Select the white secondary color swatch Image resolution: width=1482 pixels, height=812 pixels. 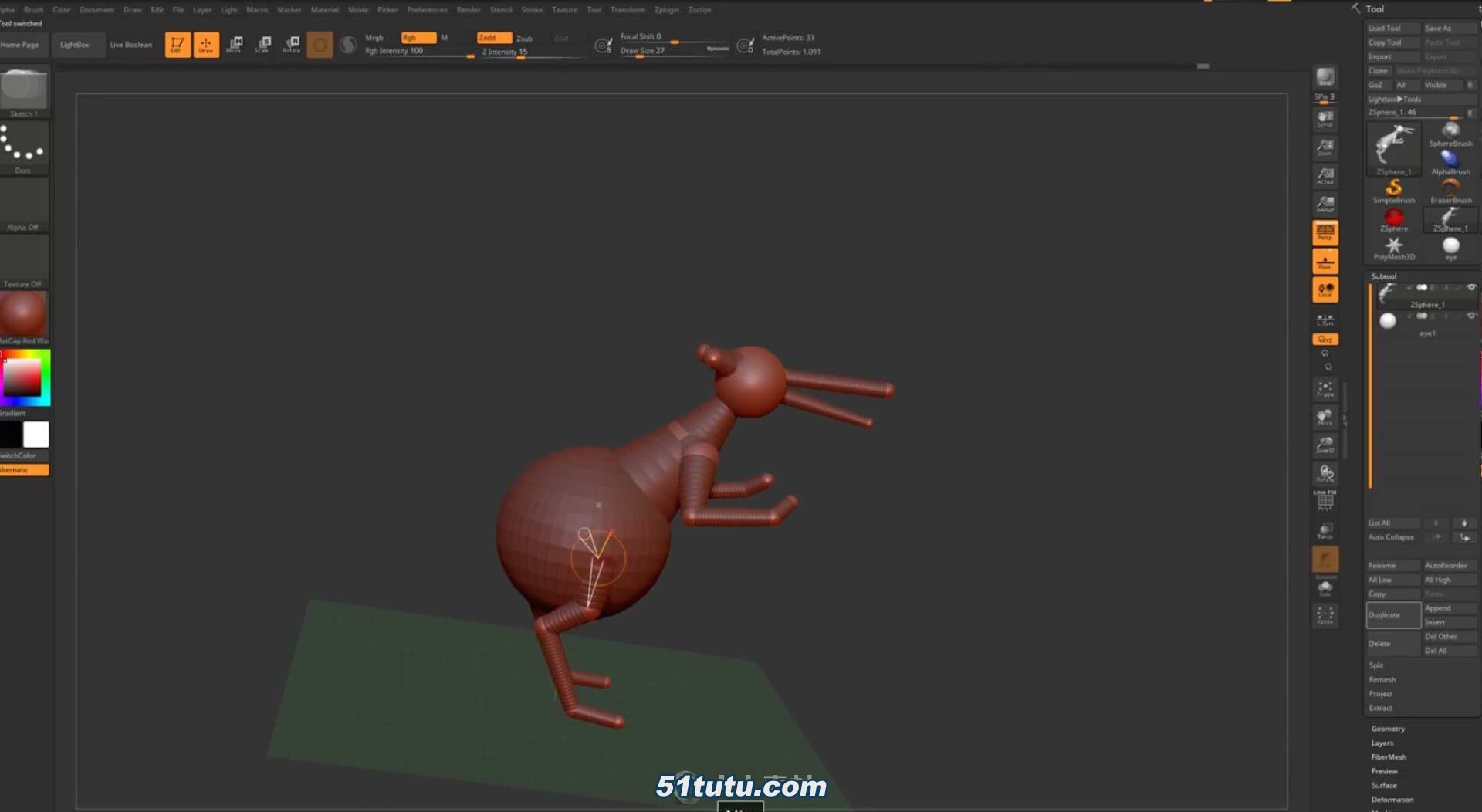pyautogui.click(x=36, y=435)
